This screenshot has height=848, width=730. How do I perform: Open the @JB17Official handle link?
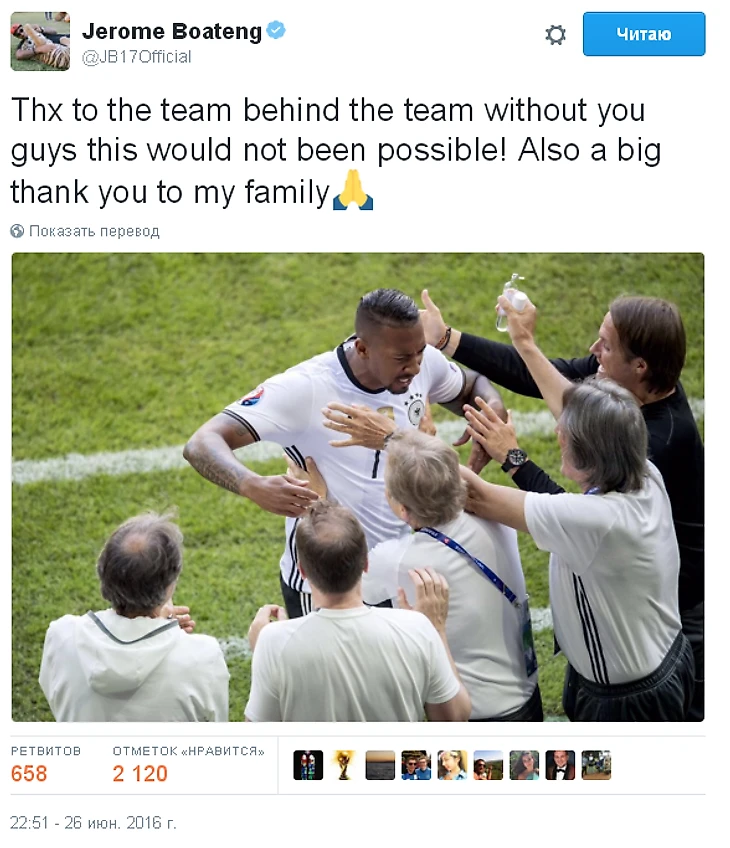click(x=136, y=57)
